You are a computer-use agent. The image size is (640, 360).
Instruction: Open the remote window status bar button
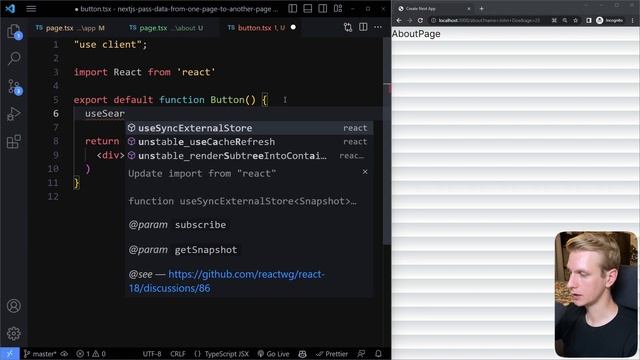click(9, 354)
